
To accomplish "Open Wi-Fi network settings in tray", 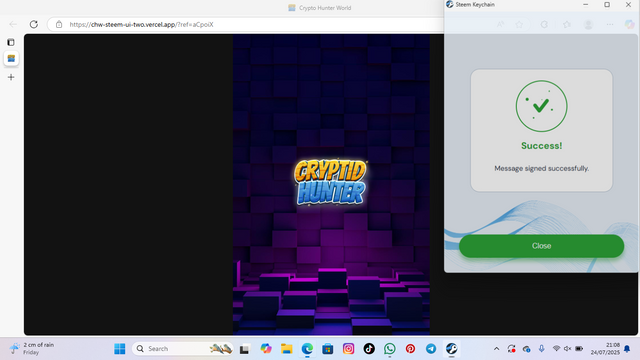I will (x=556, y=349).
